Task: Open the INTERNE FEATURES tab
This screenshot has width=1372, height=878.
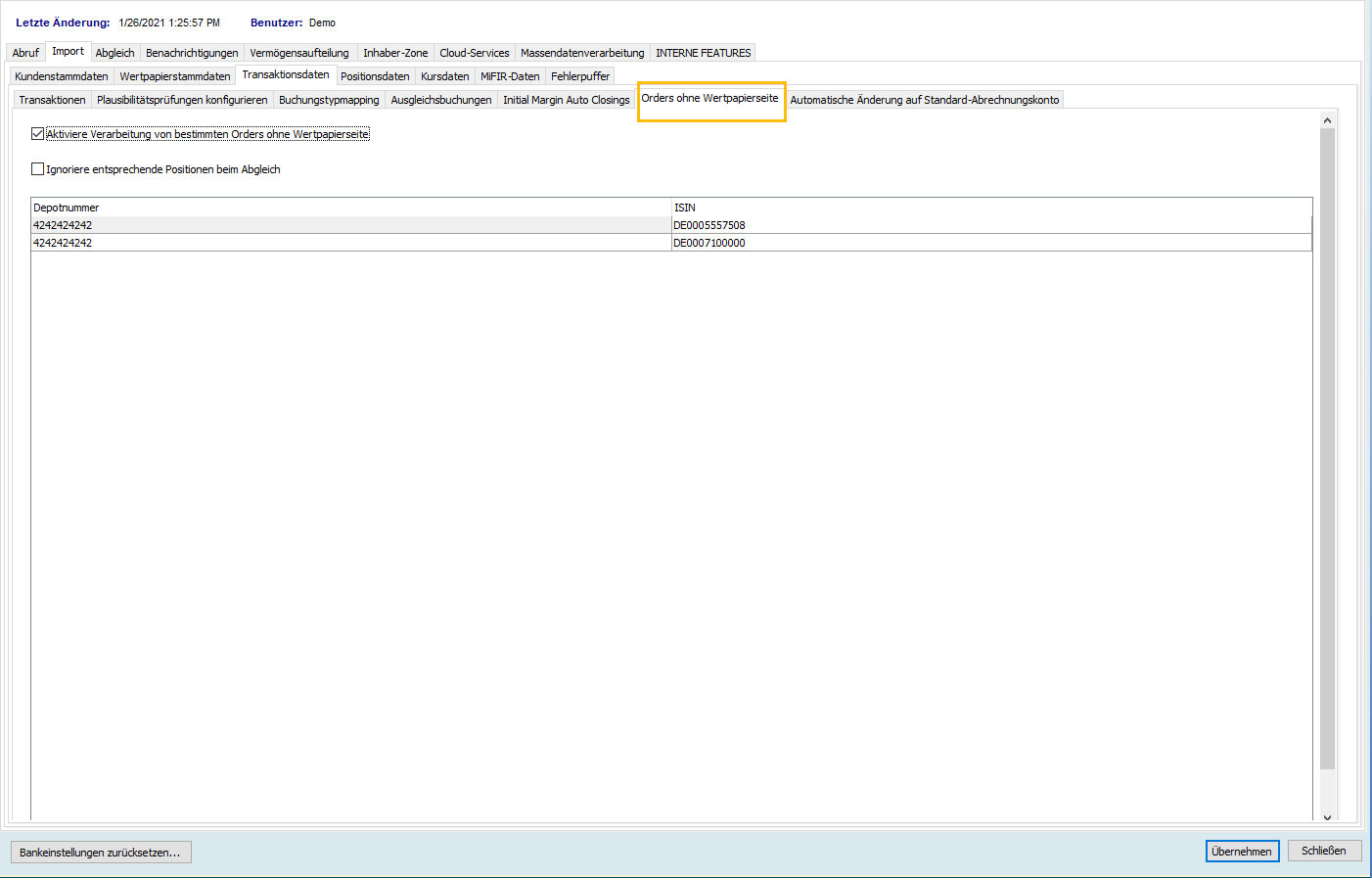Action: coord(703,53)
